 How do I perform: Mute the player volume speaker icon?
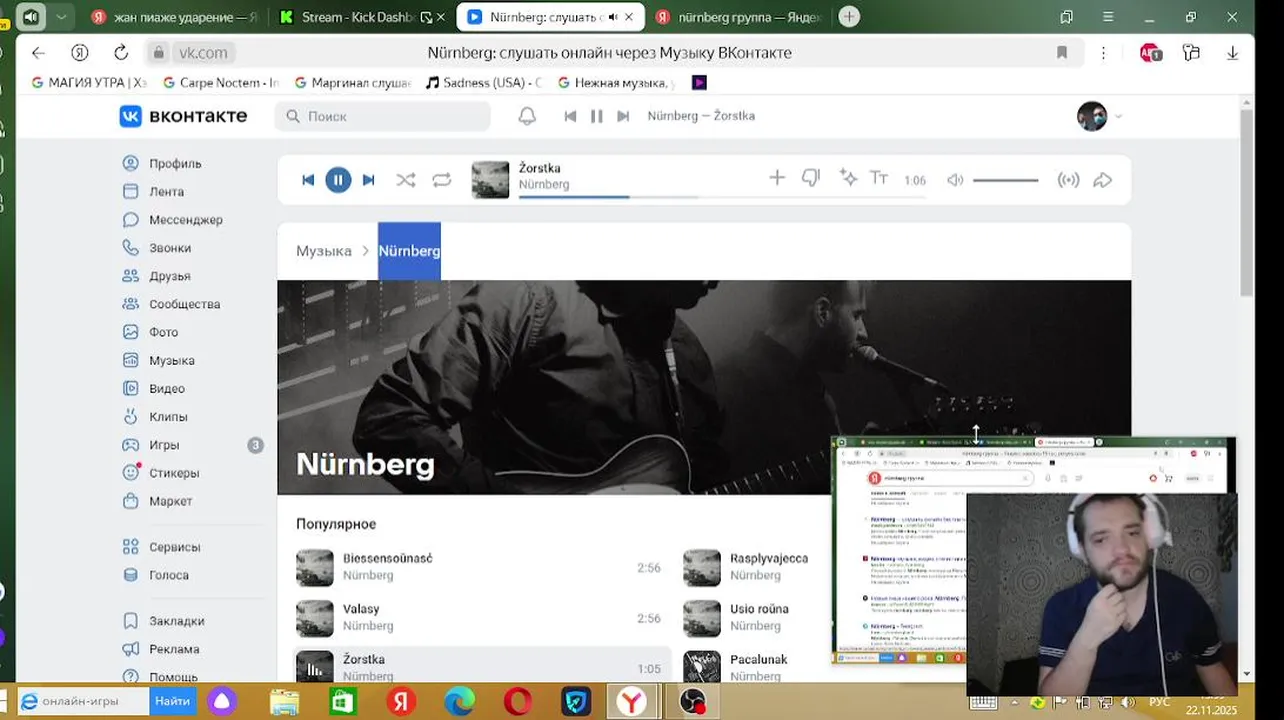pyautogui.click(x=955, y=180)
